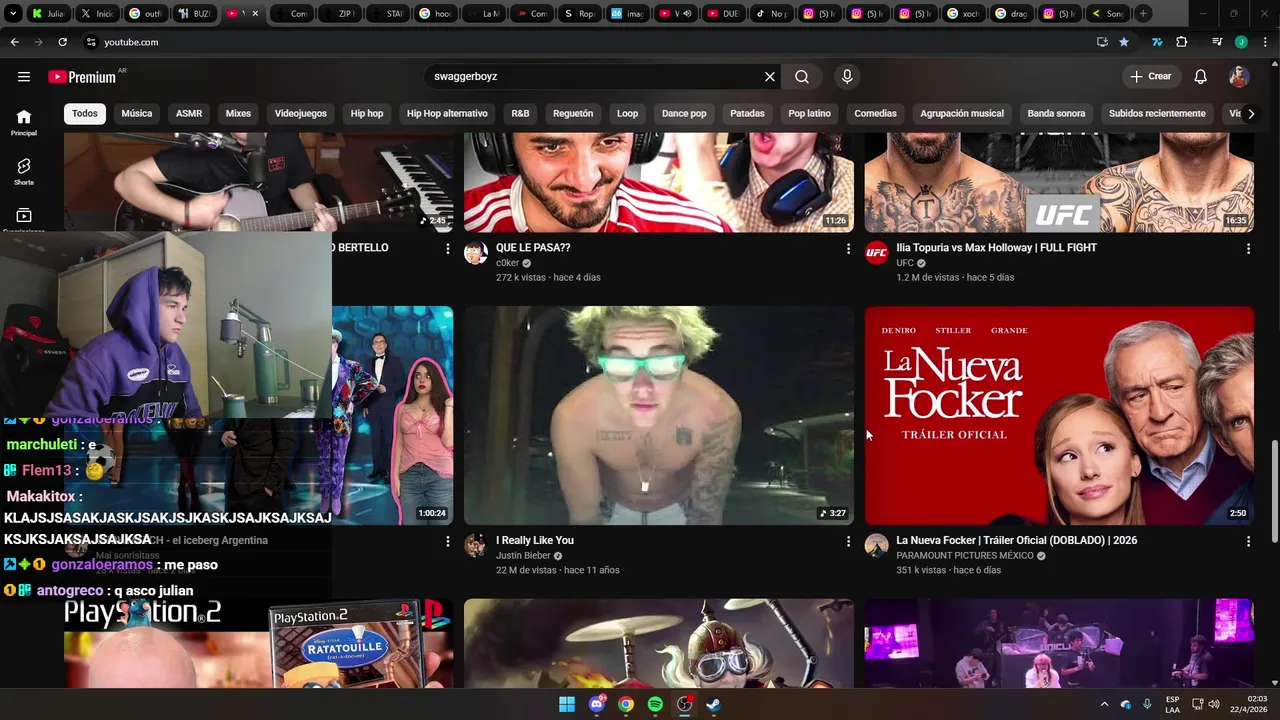Screen dimensions: 1280x720
Task: Select the Reguetón filter chip
Action: pos(573,113)
